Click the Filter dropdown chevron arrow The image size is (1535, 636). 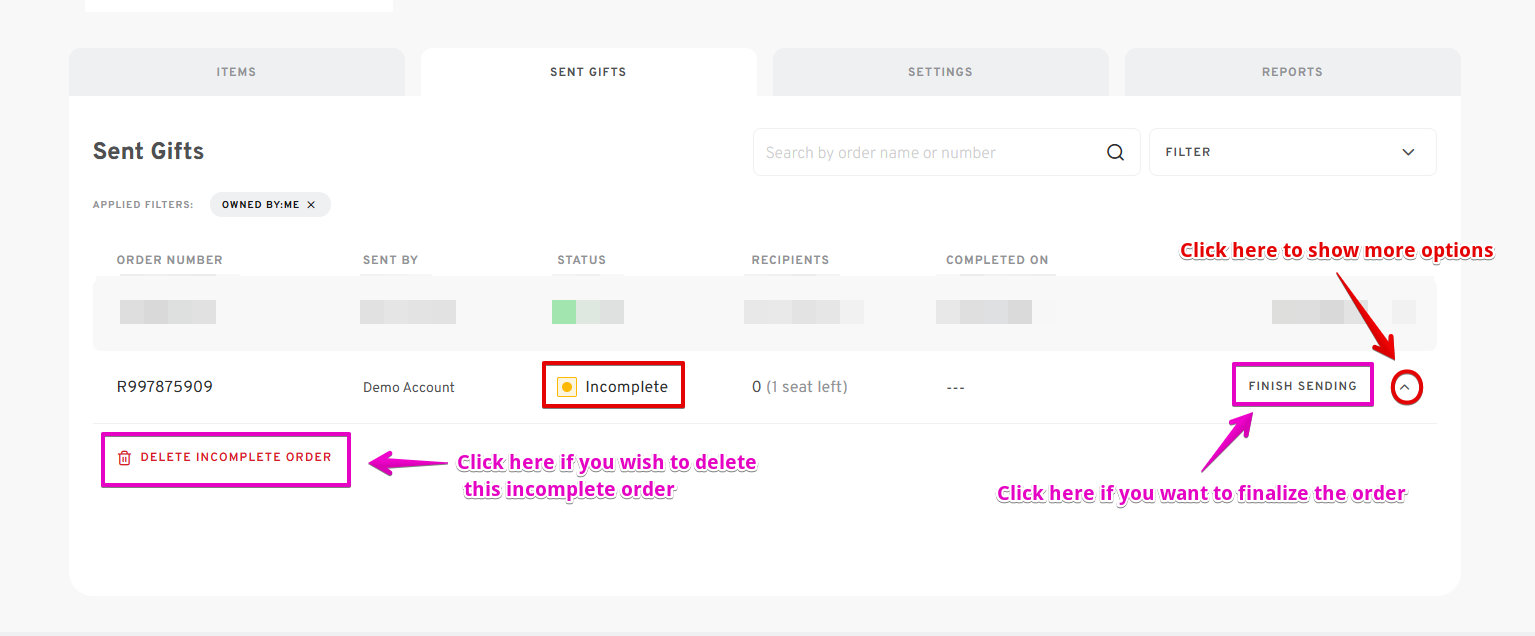[x=1408, y=153]
